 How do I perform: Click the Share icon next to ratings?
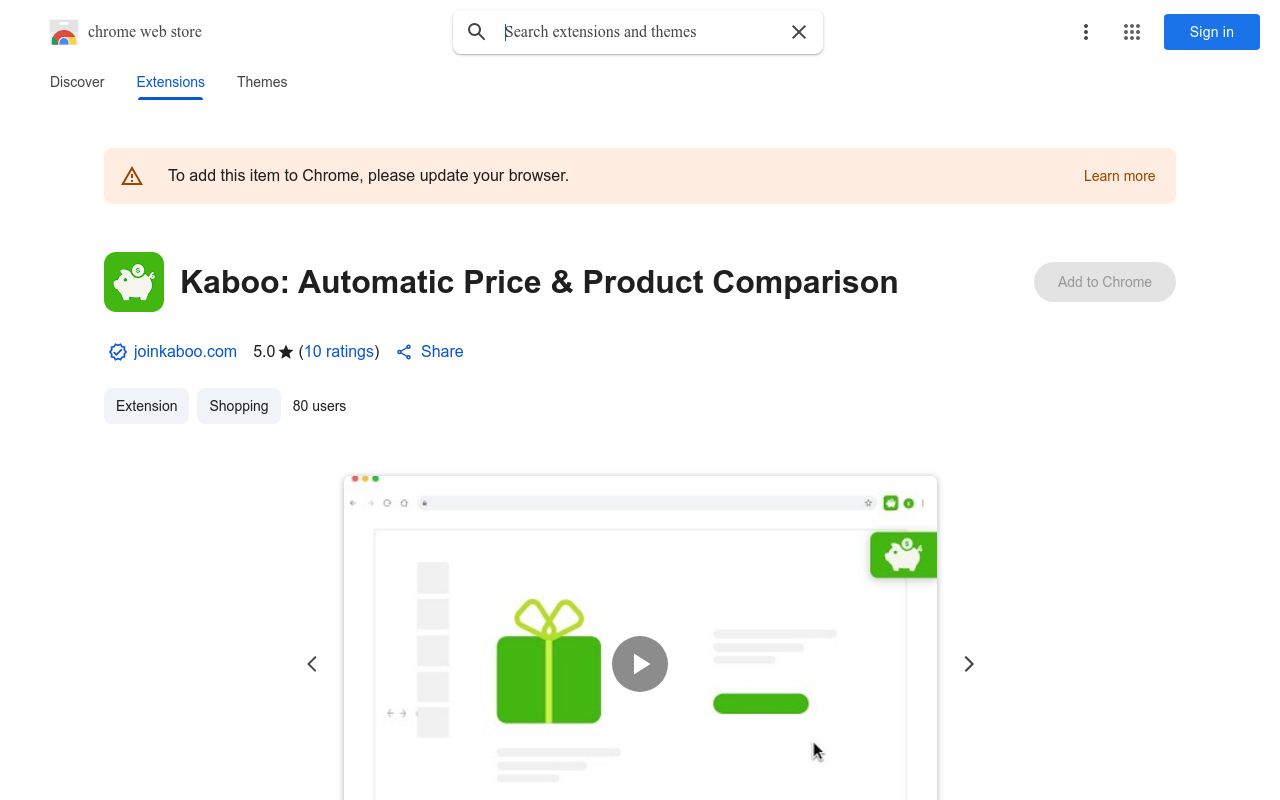click(x=404, y=352)
